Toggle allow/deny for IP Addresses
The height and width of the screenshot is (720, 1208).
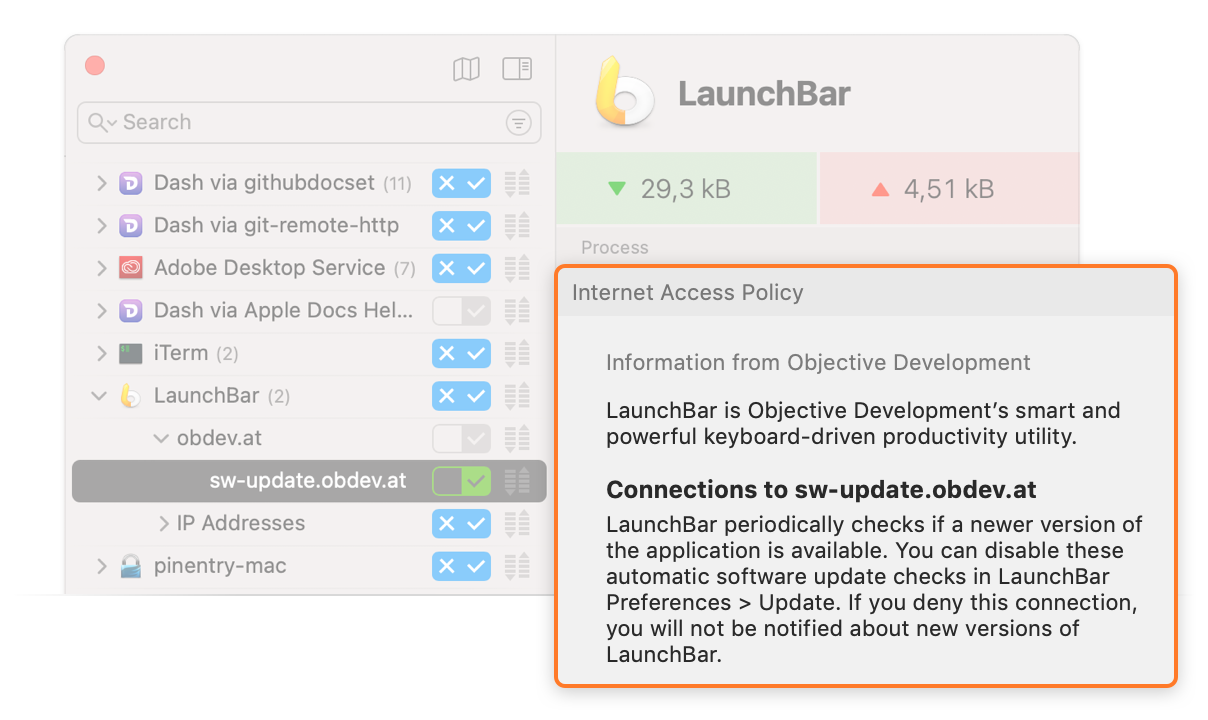(462, 523)
